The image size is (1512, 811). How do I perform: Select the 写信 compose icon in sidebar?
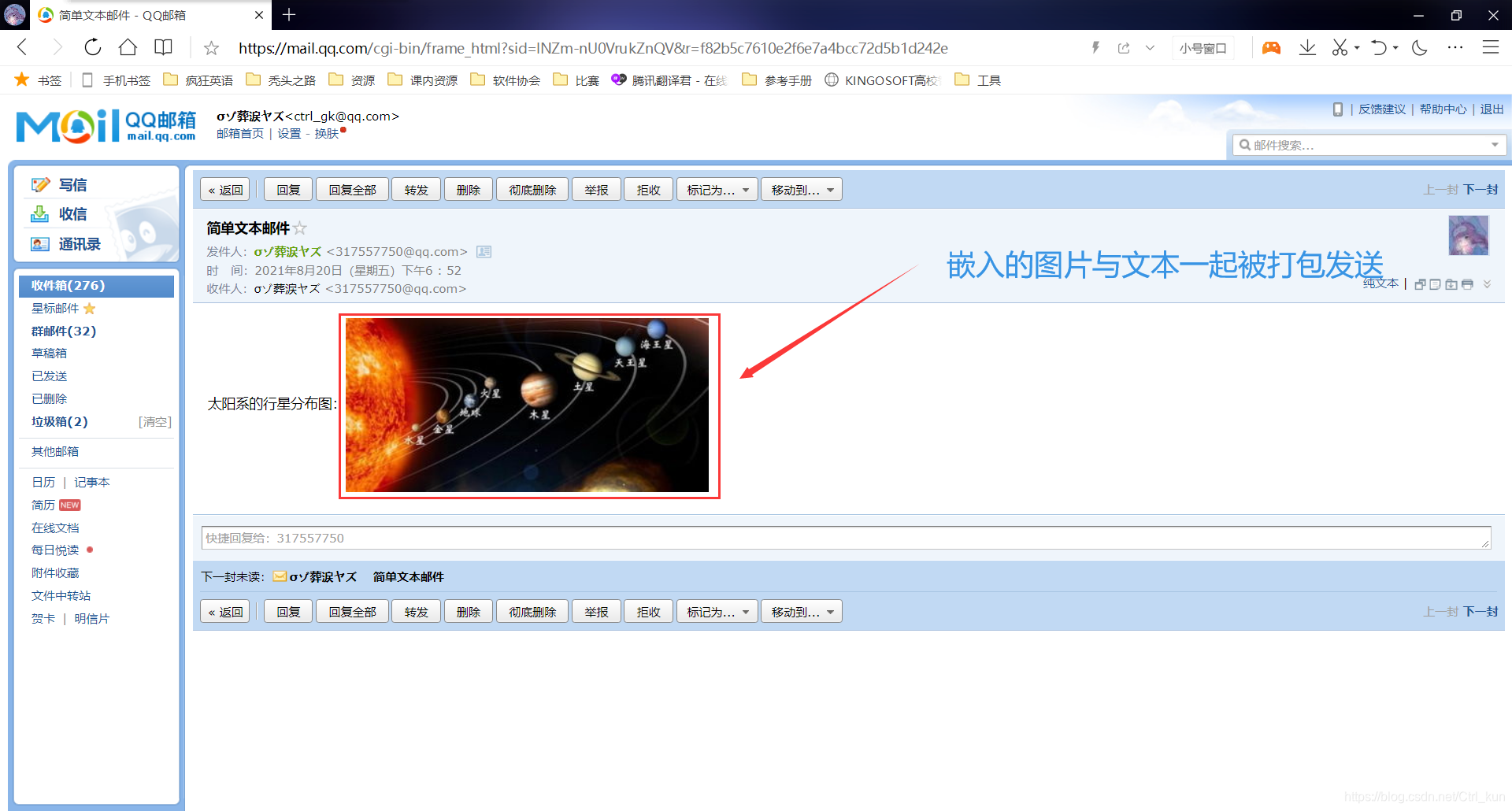point(42,184)
